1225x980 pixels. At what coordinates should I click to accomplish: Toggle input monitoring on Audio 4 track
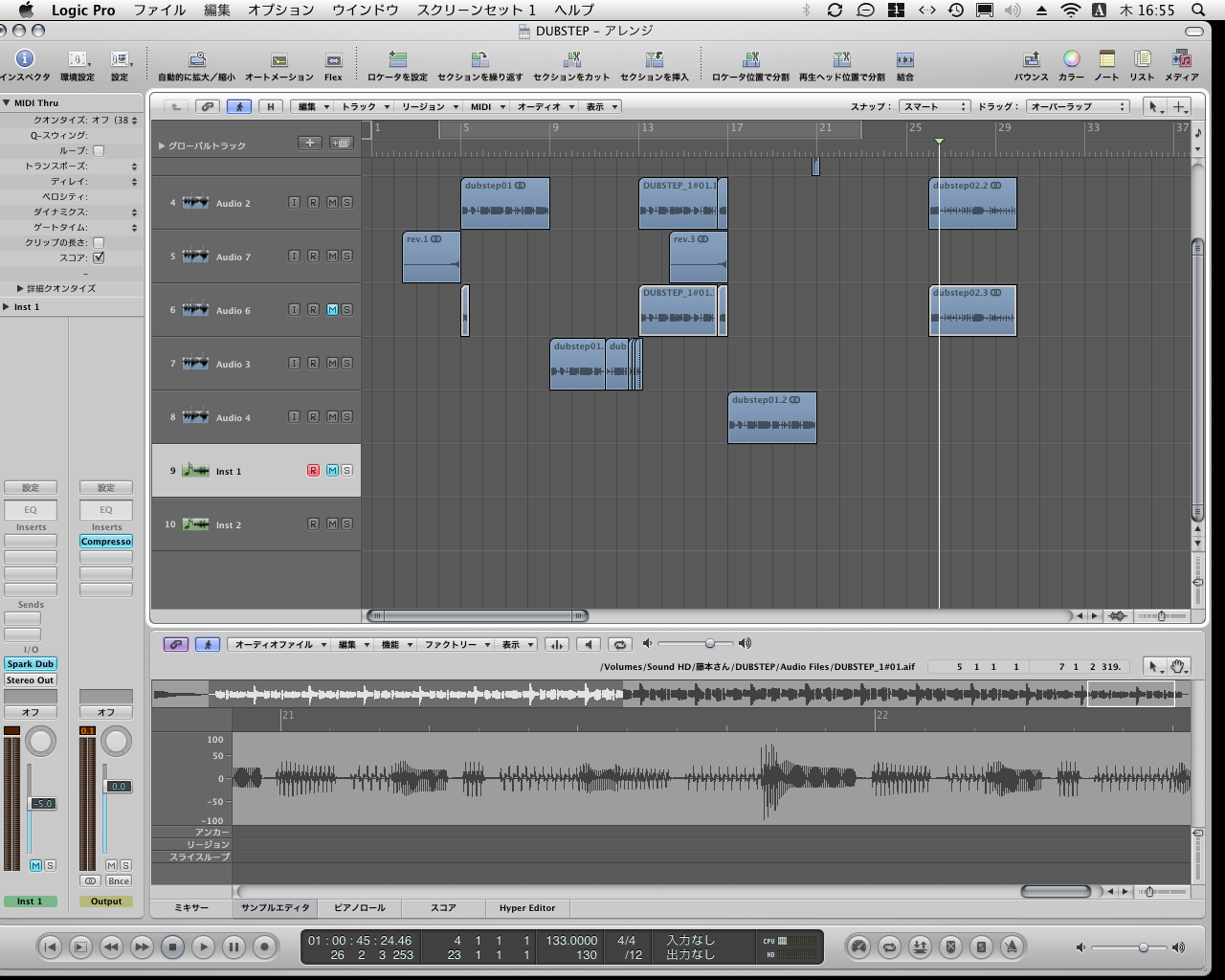pos(295,416)
